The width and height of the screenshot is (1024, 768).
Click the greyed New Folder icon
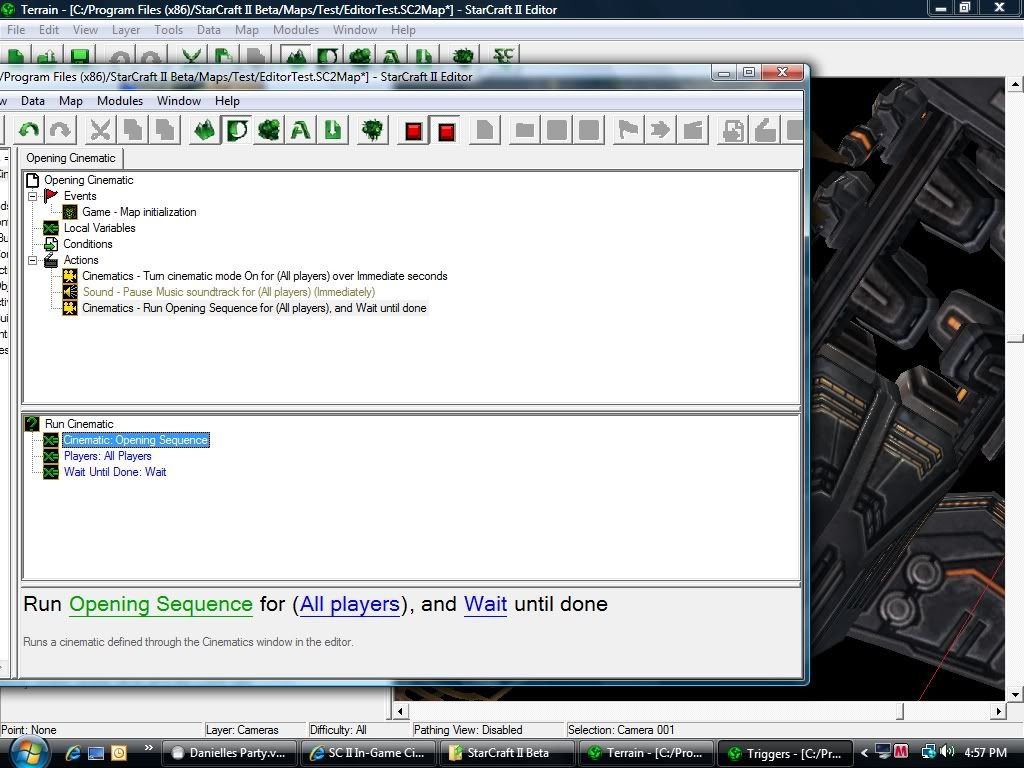(524, 130)
